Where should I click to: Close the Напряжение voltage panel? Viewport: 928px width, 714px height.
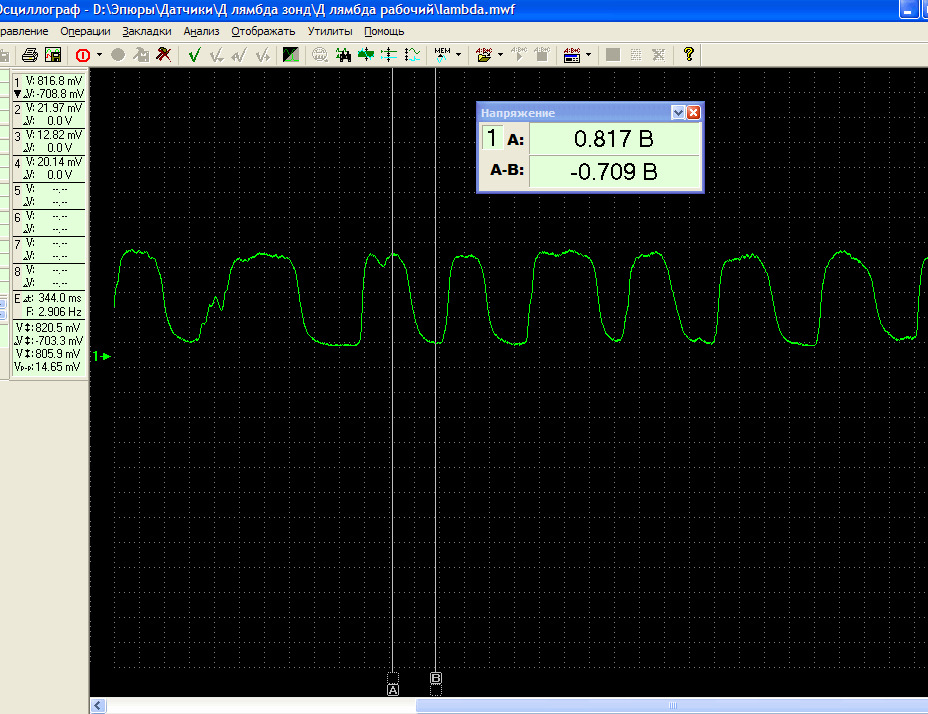tap(693, 112)
